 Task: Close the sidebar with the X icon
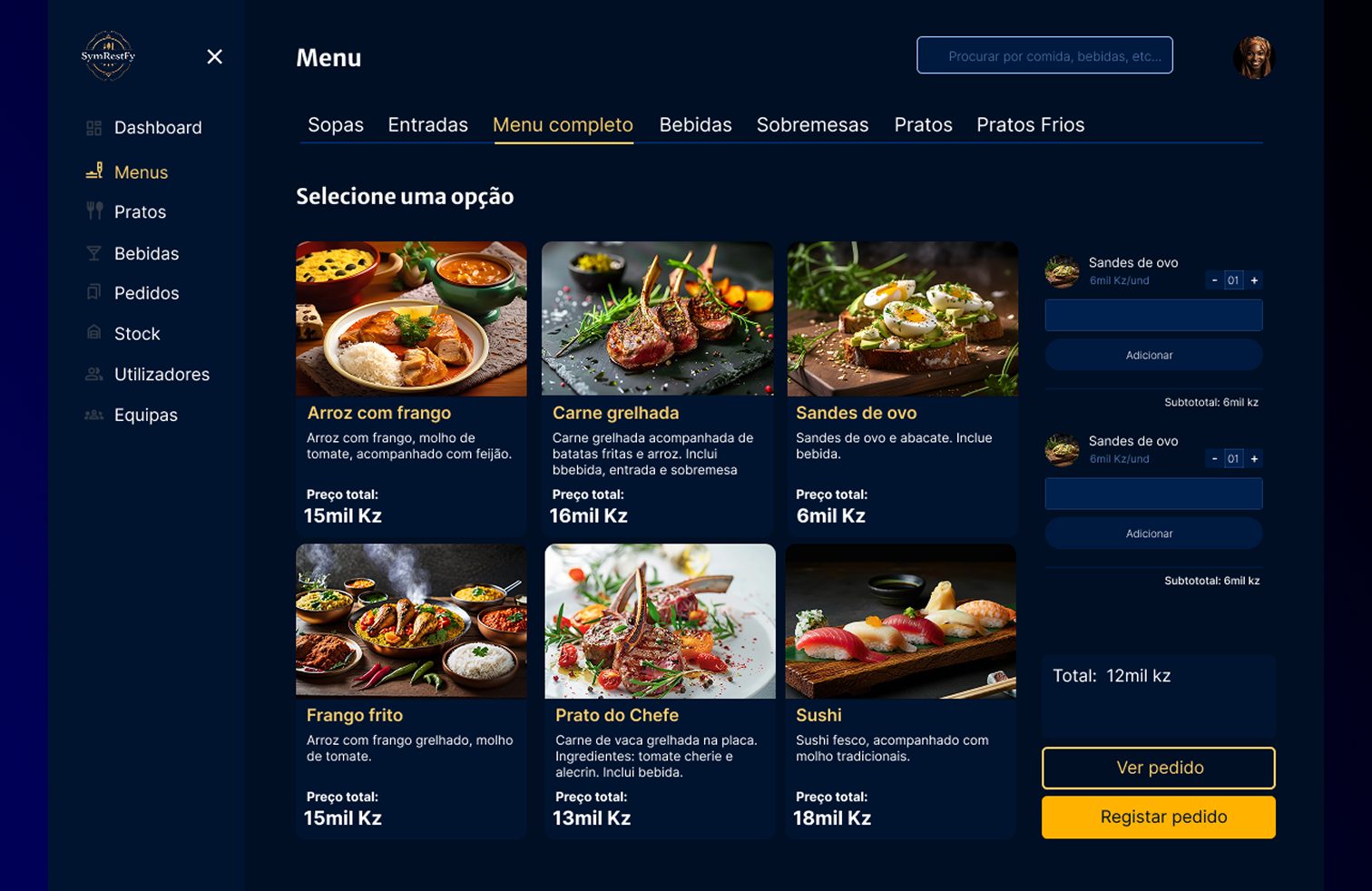214,57
